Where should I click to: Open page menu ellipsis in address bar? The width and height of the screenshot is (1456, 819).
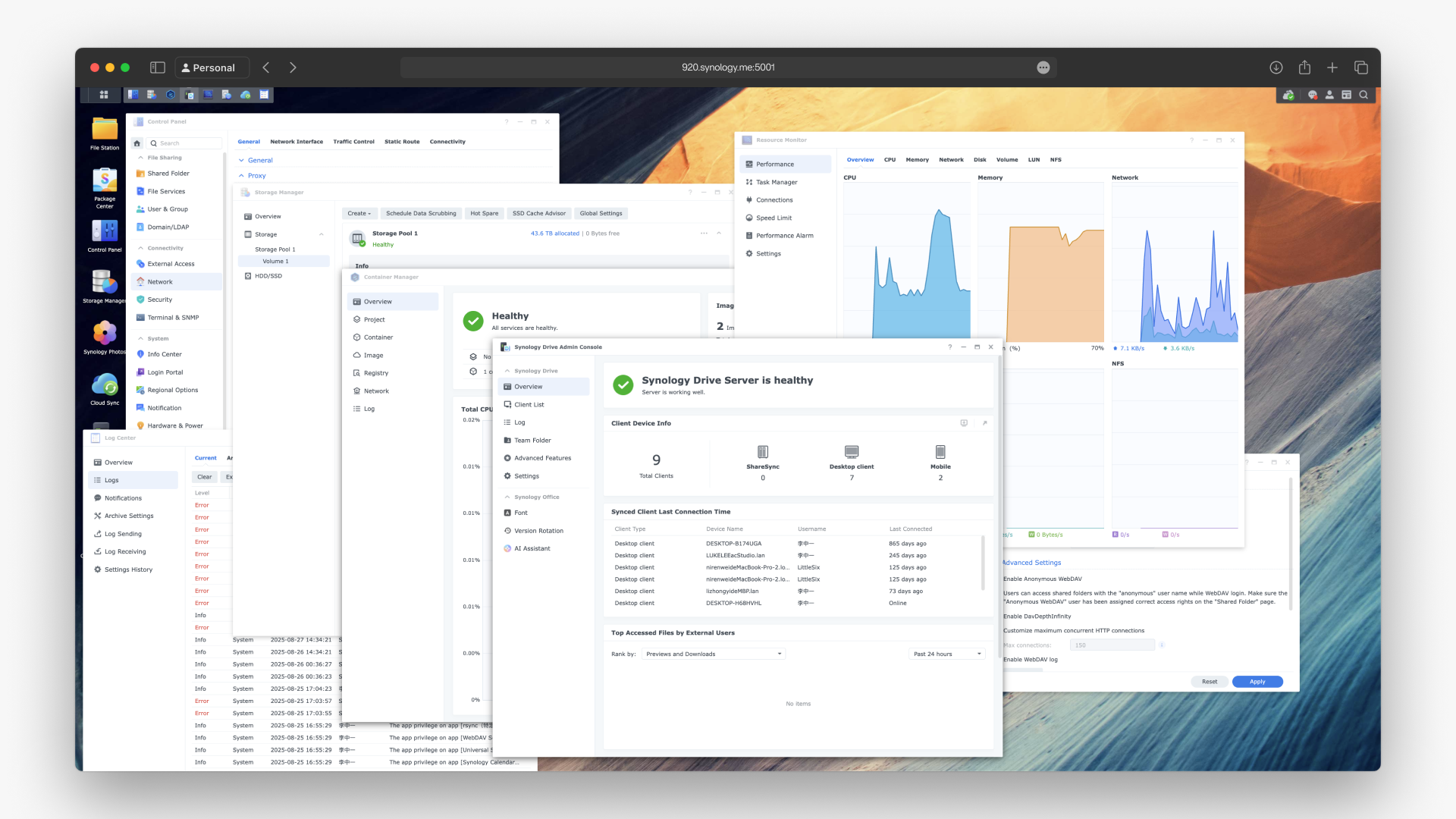pyautogui.click(x=1043, y=67)
